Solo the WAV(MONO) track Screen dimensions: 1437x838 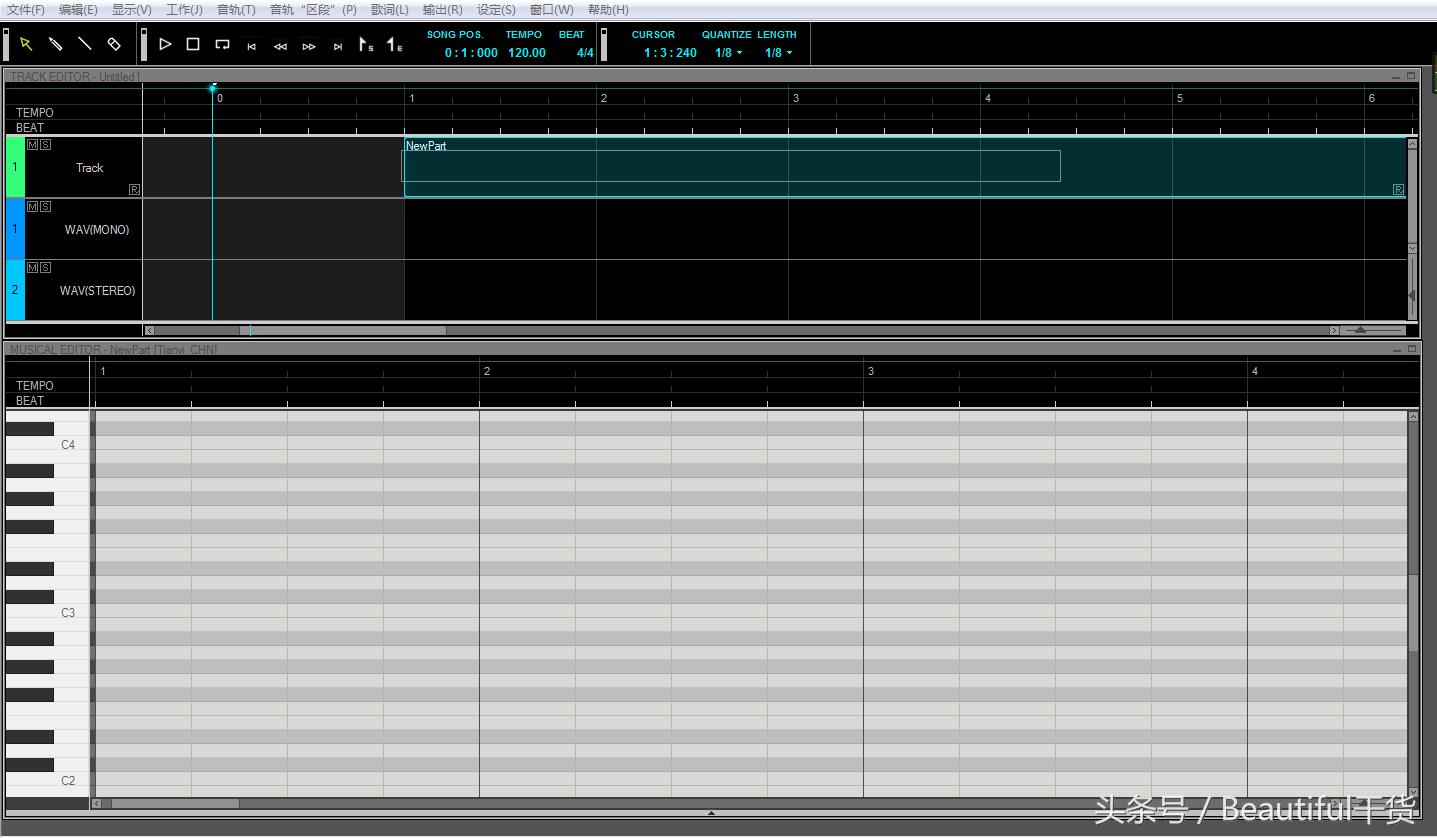[45, 207]
